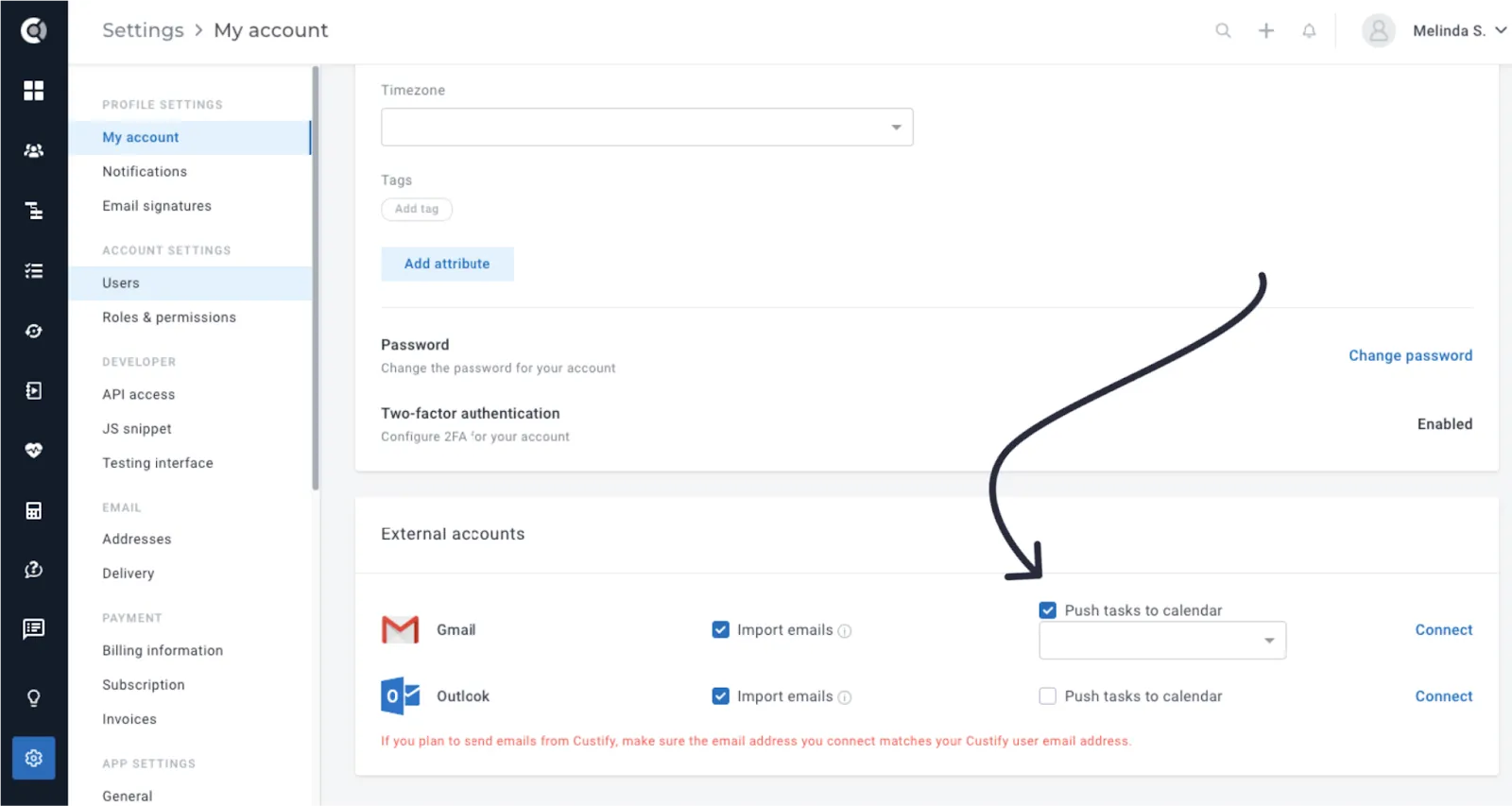Open the dashboard grid icon in sidebar
Image resolution: width=1512 pixels, height=806 pixels.
(34, 91)
